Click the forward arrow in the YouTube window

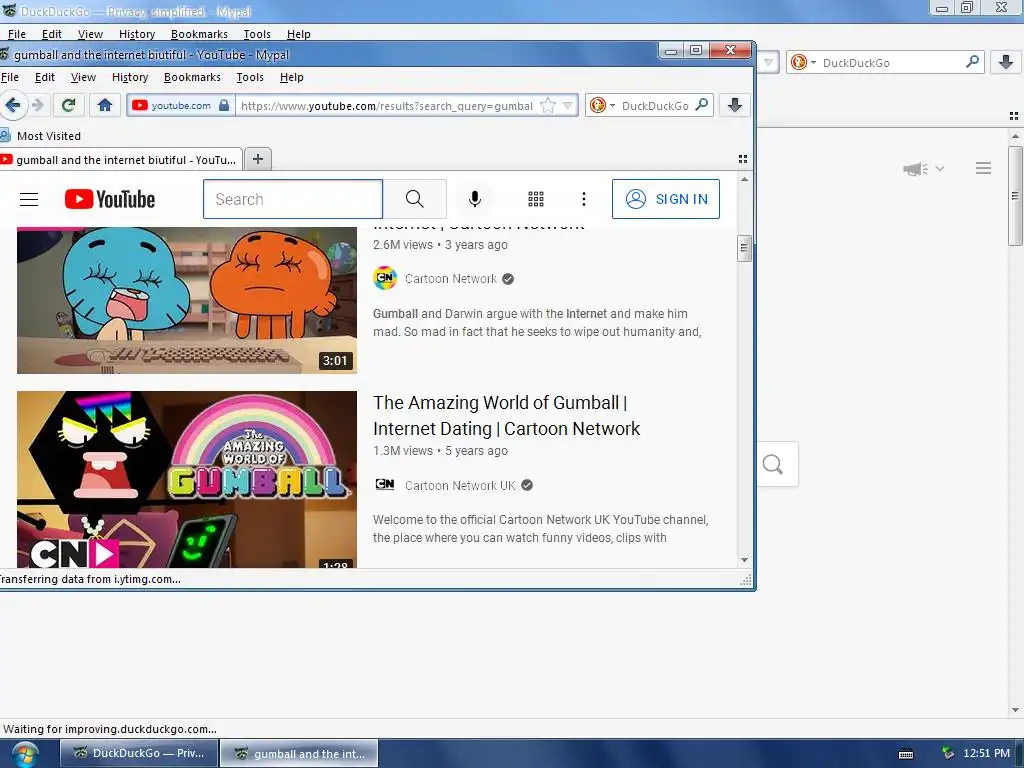click(x=38, y=105)
